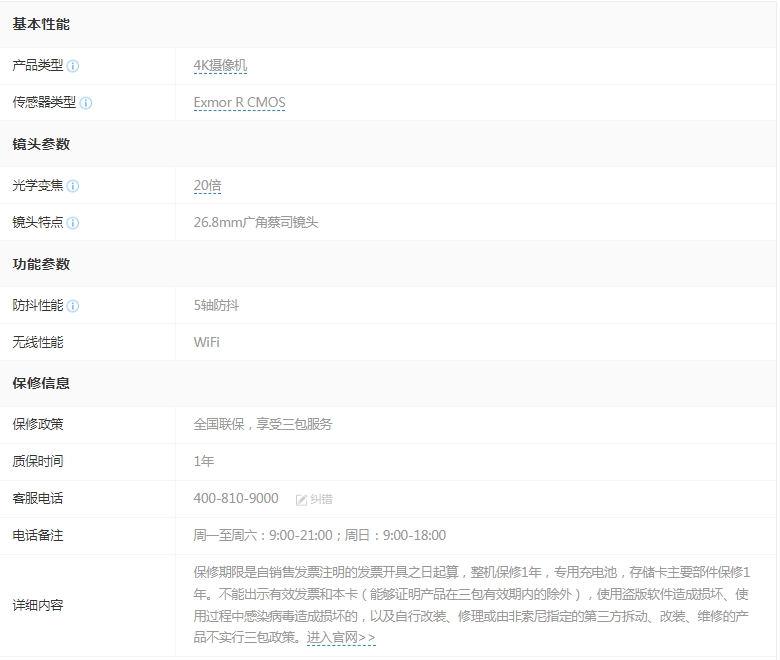Viewport: 780px width, 660px height.
Task: Click the 保修信息 section header
Action: pos(41,383)
